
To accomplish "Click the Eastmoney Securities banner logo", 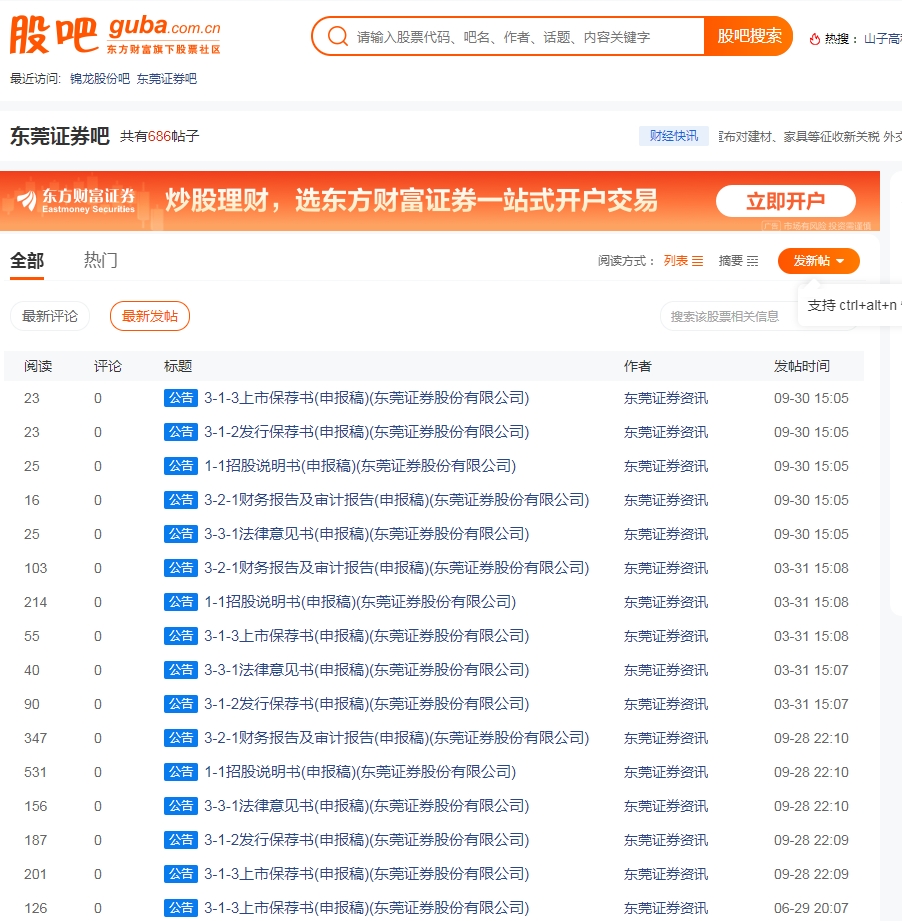I will click(x=76, y=201).
